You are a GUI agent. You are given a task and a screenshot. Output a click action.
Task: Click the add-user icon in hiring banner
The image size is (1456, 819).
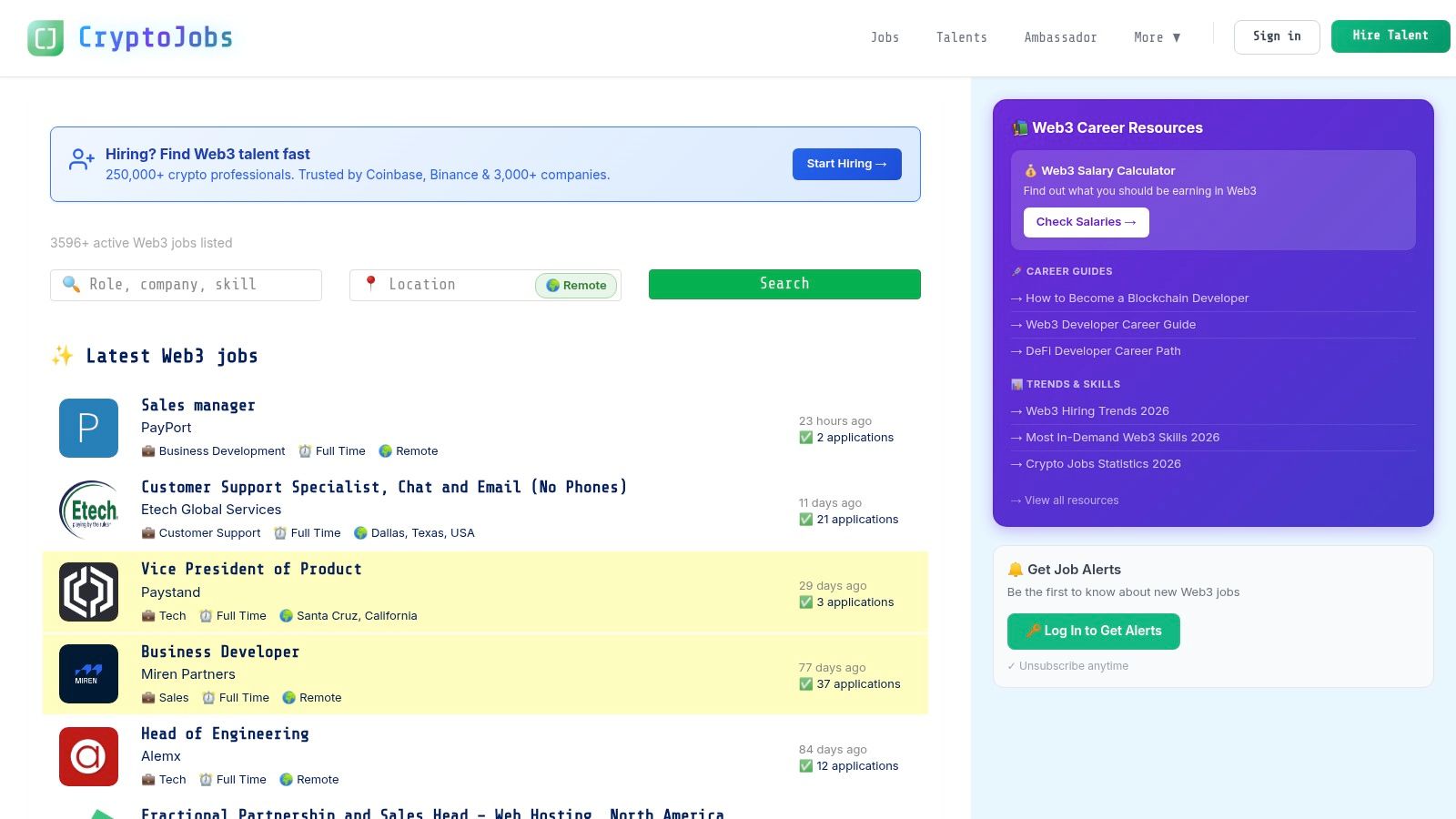(82, 160)
